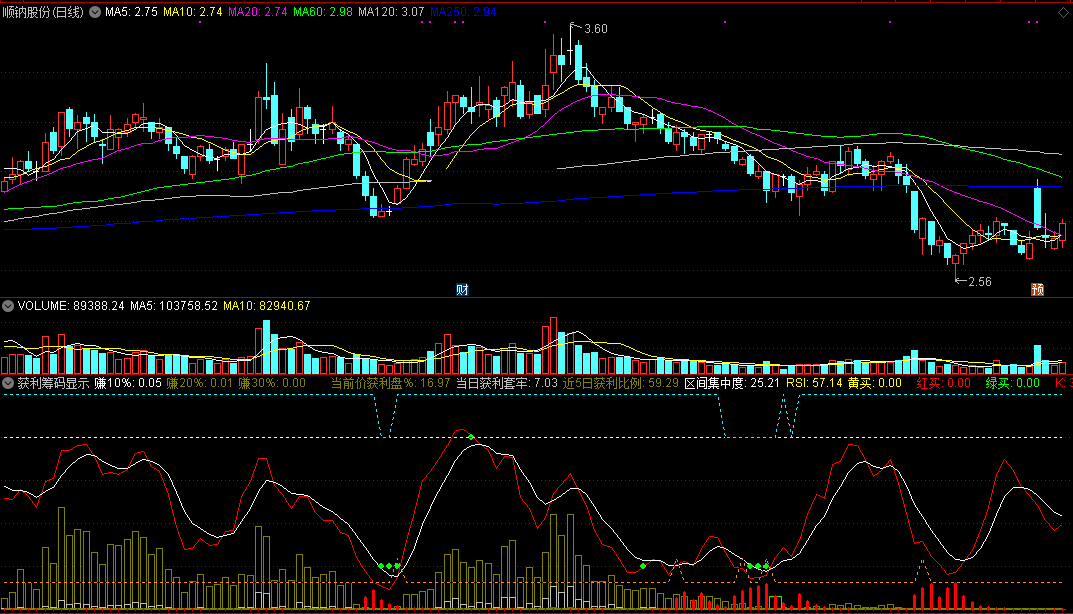Select the yellow MA10: 2.74 label
Viewport: 1073px width, 614px height.
pos(192,12)
